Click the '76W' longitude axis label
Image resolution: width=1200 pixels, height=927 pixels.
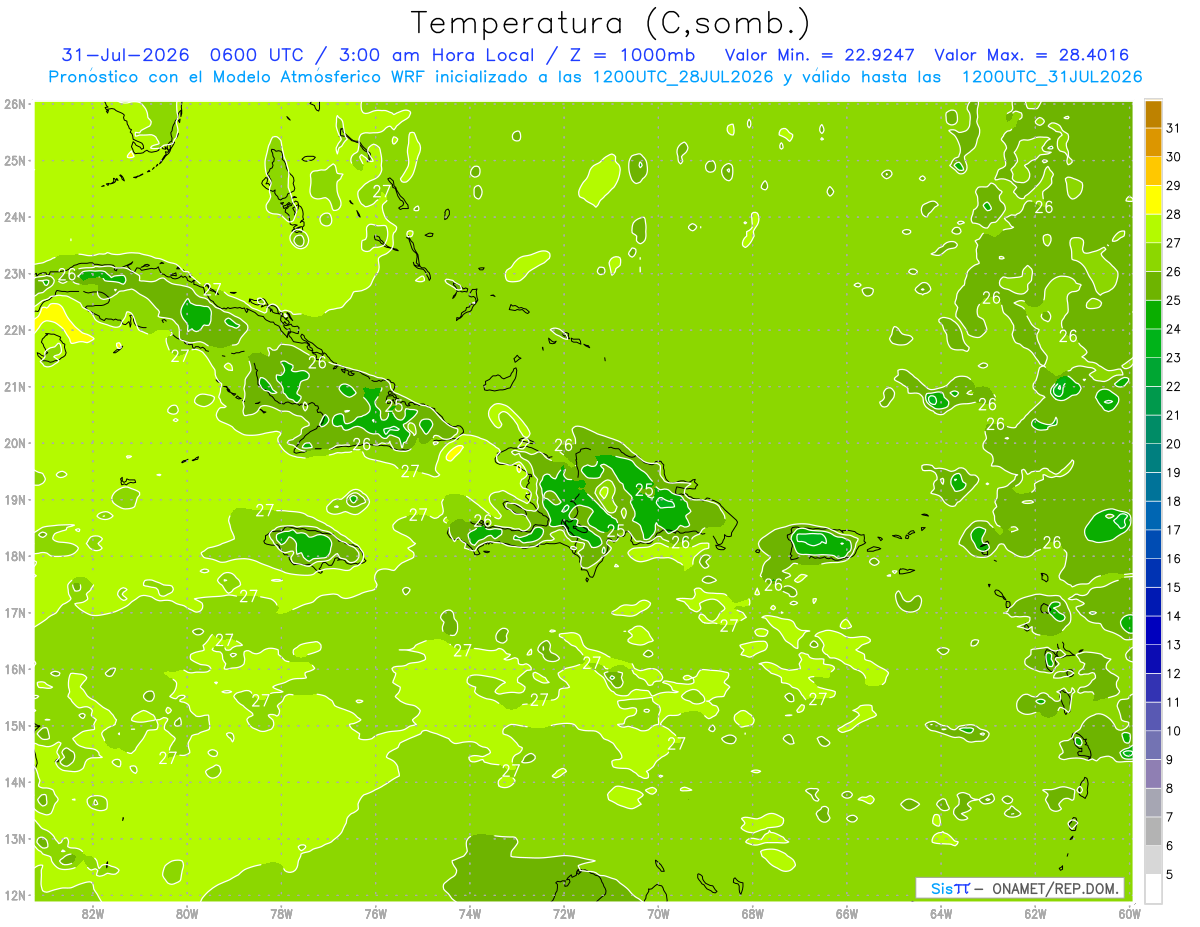pyautogui.click(x=375, y=913)
